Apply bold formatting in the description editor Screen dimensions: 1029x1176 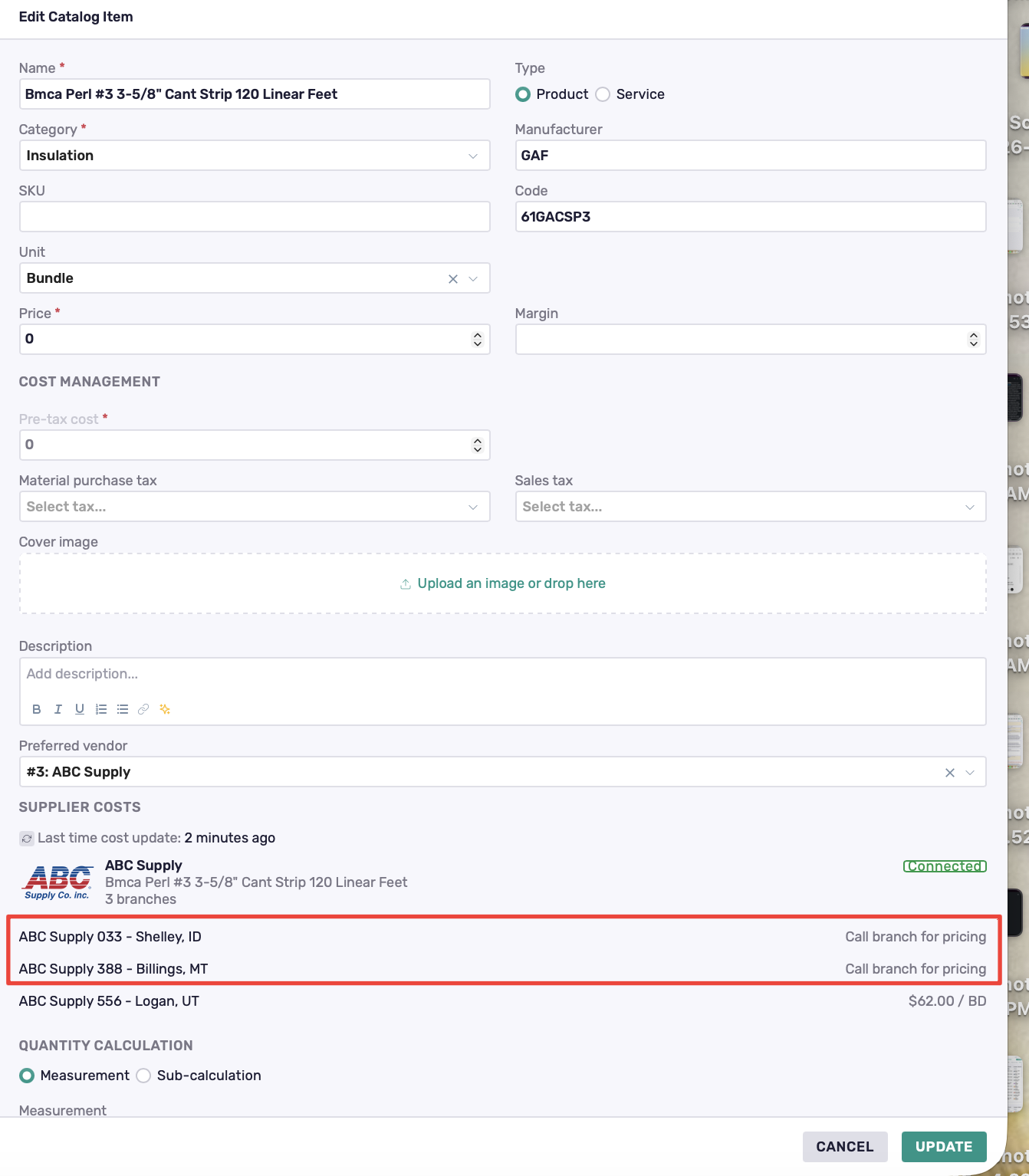[x=36, y=709]
